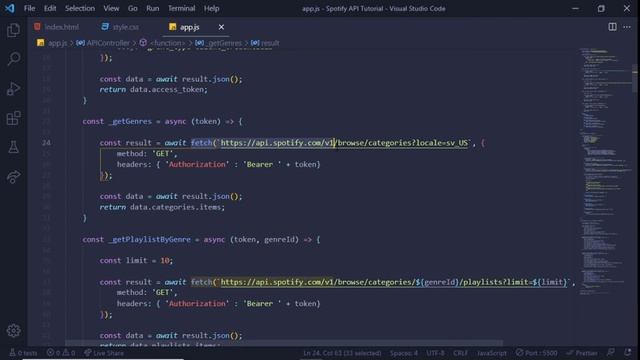
Task: Click the Prettier status bar item
Action: point(582,353)
